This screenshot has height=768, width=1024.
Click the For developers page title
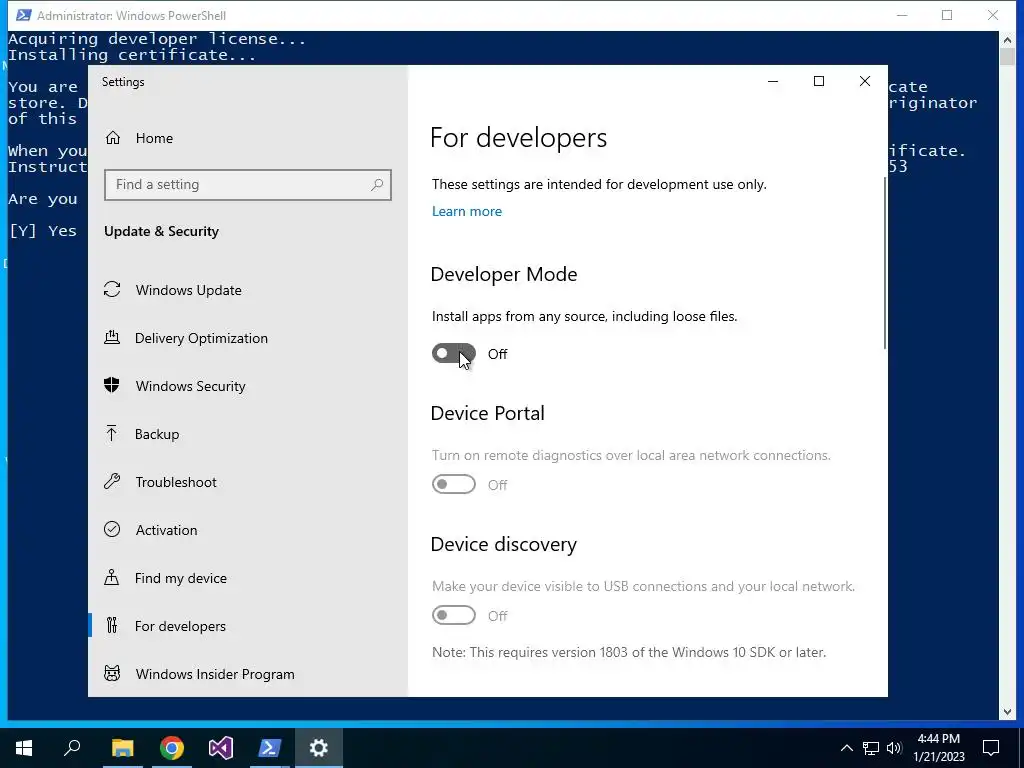tap(519, 138)
